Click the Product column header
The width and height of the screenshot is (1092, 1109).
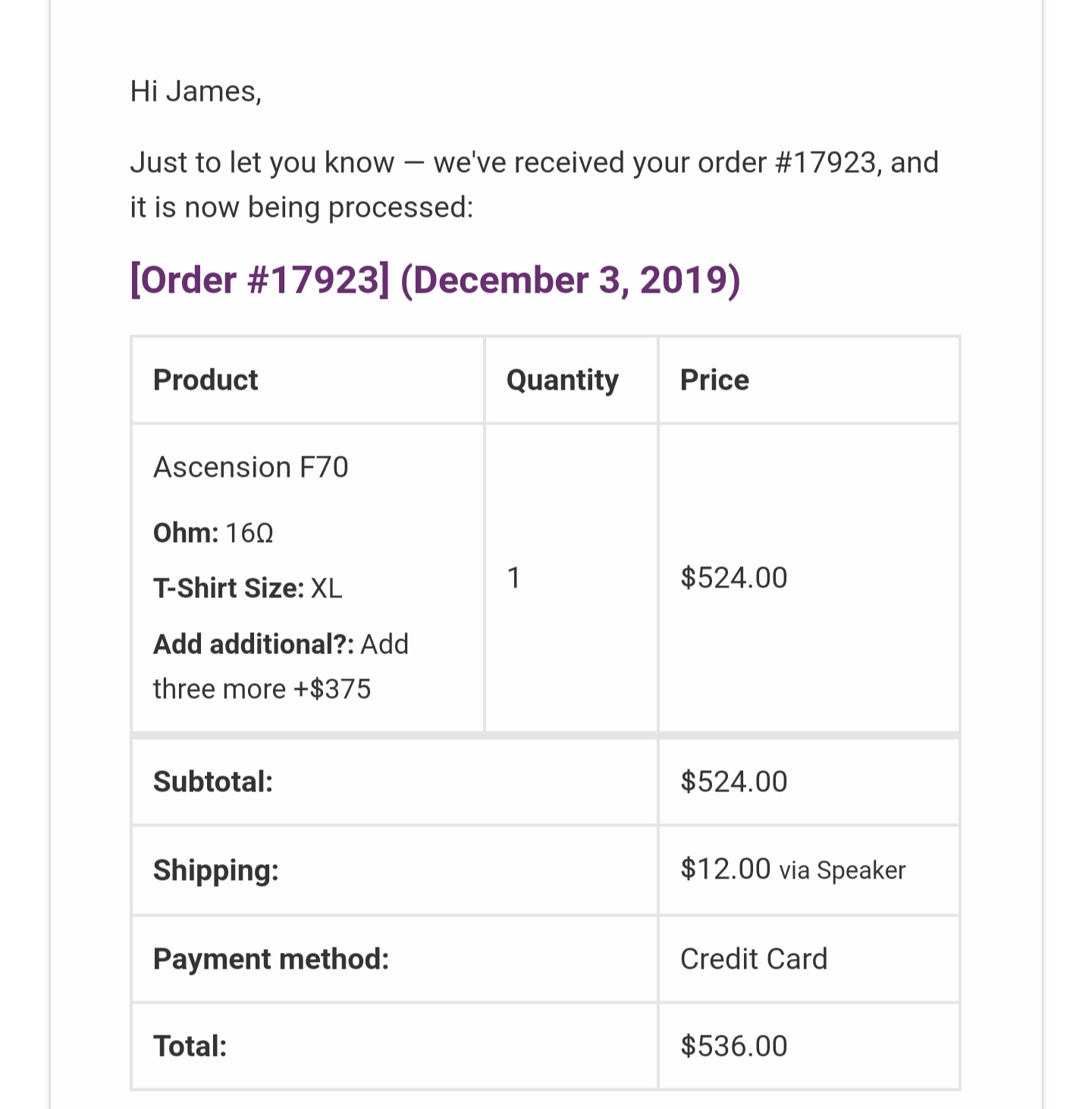(x=206, y=379)
